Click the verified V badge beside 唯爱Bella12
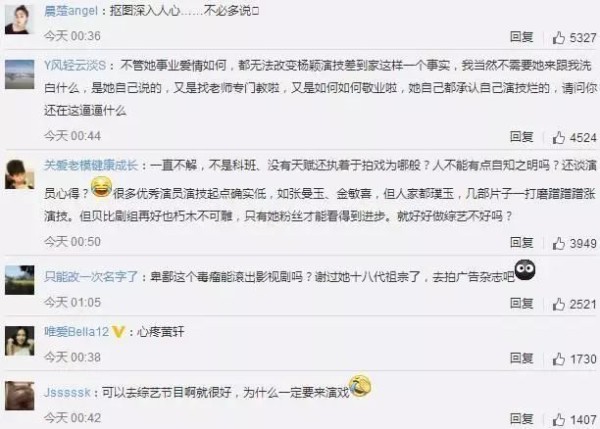This screenshot has width=600, height=429. click(x=118, y=331)
